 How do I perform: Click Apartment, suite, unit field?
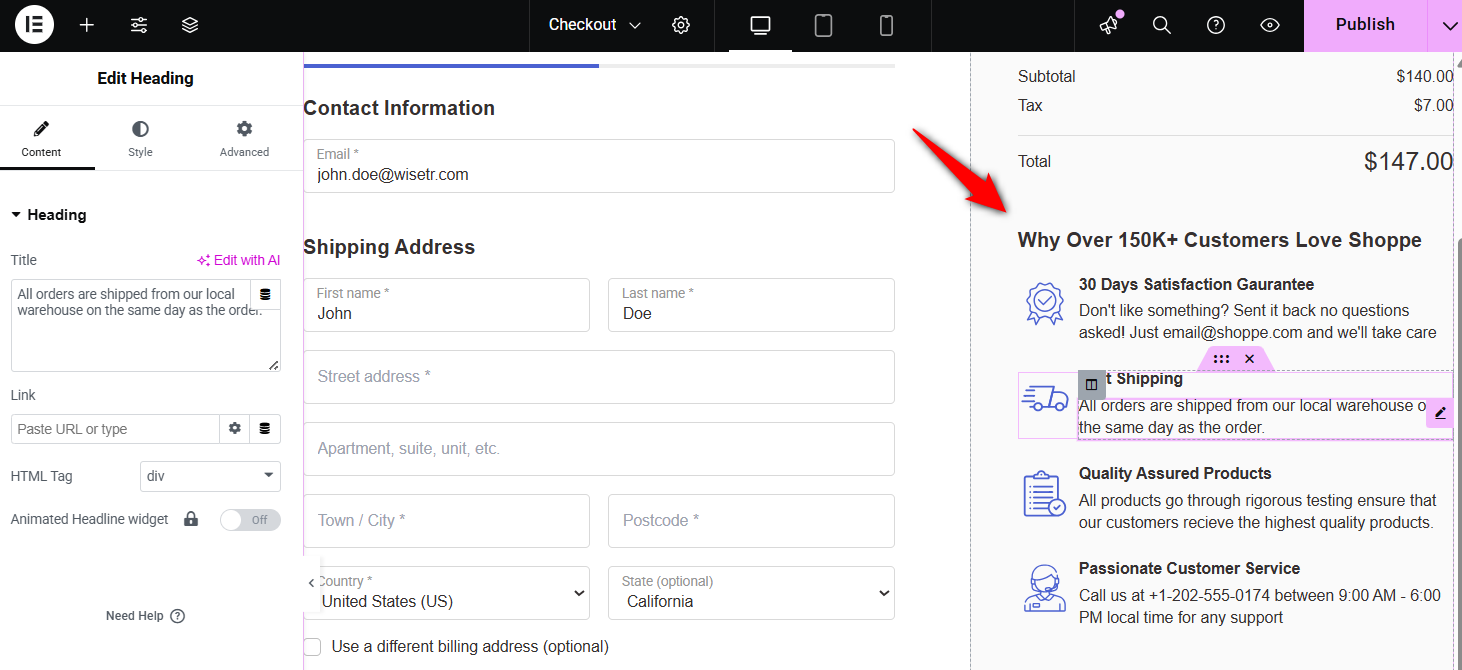click(x=599, y=449)
